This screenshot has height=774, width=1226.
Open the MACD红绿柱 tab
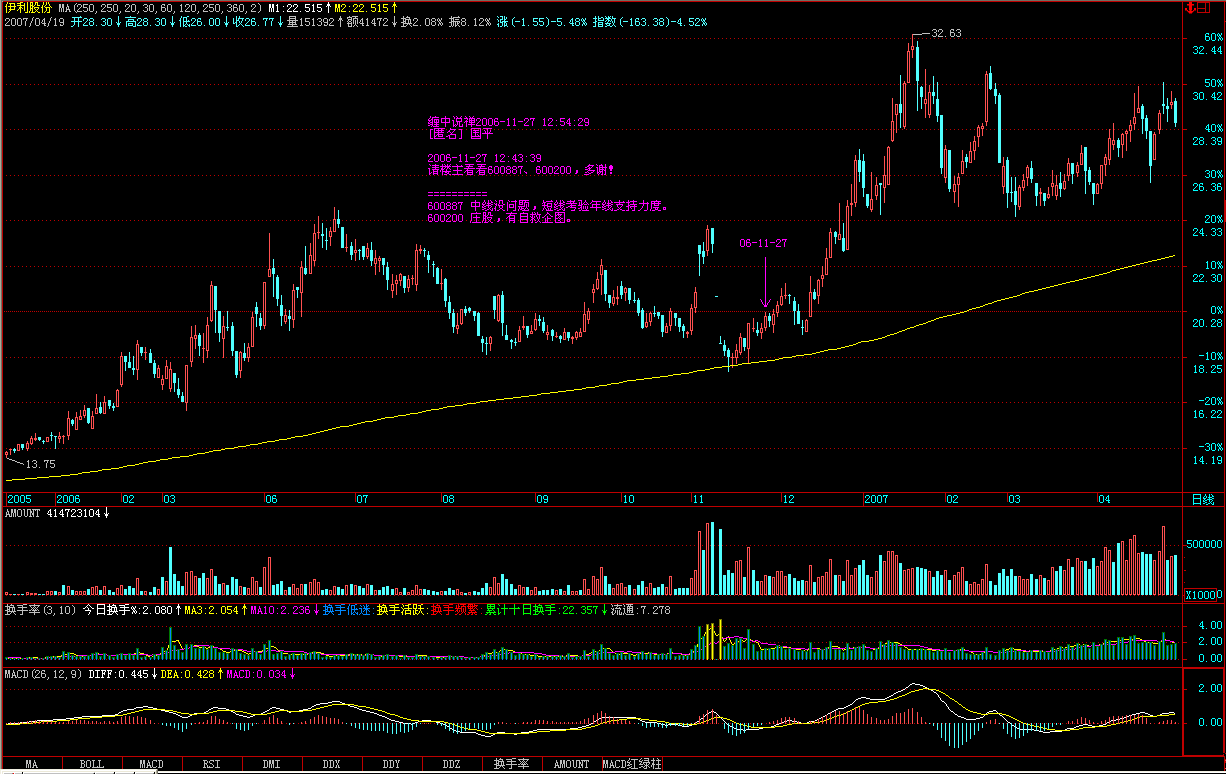(x=631, y=764)
